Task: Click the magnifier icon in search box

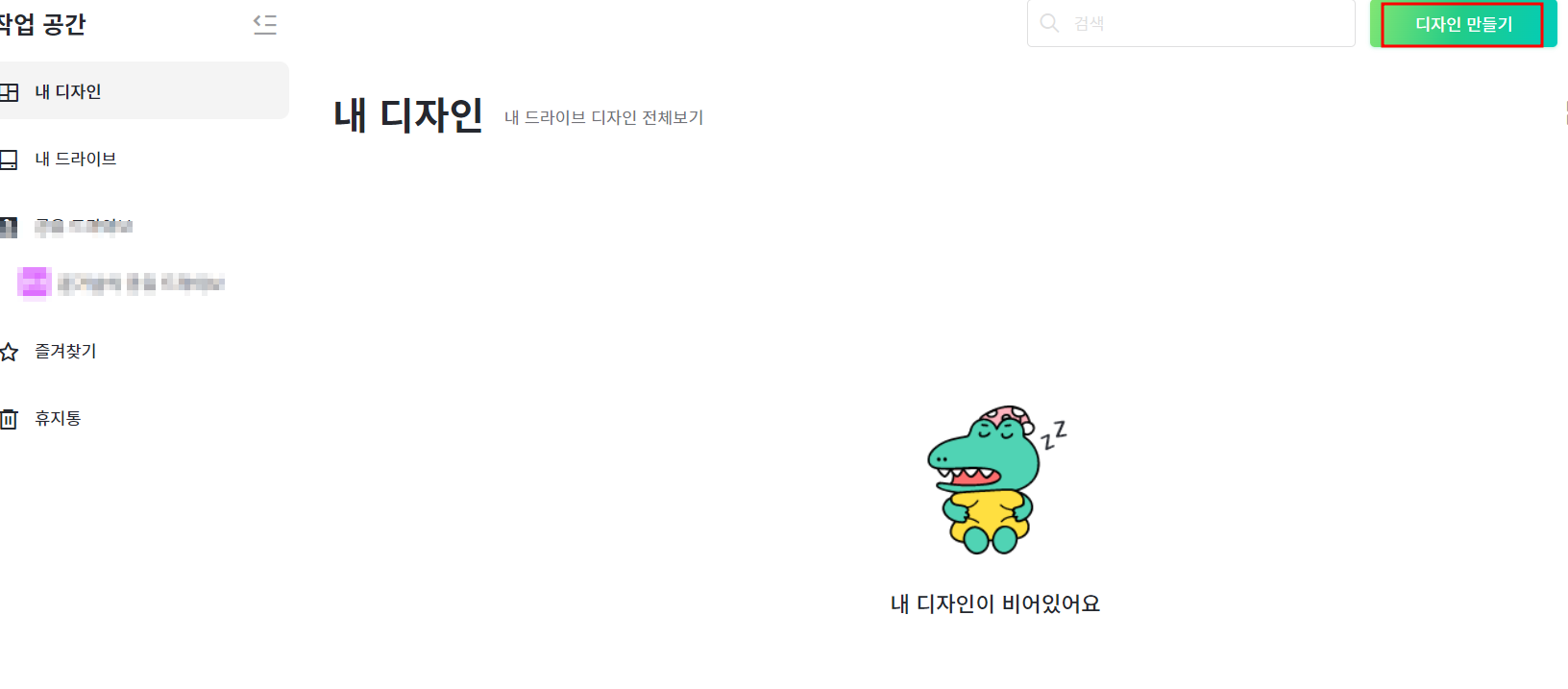Action: tap(1050, 23)
